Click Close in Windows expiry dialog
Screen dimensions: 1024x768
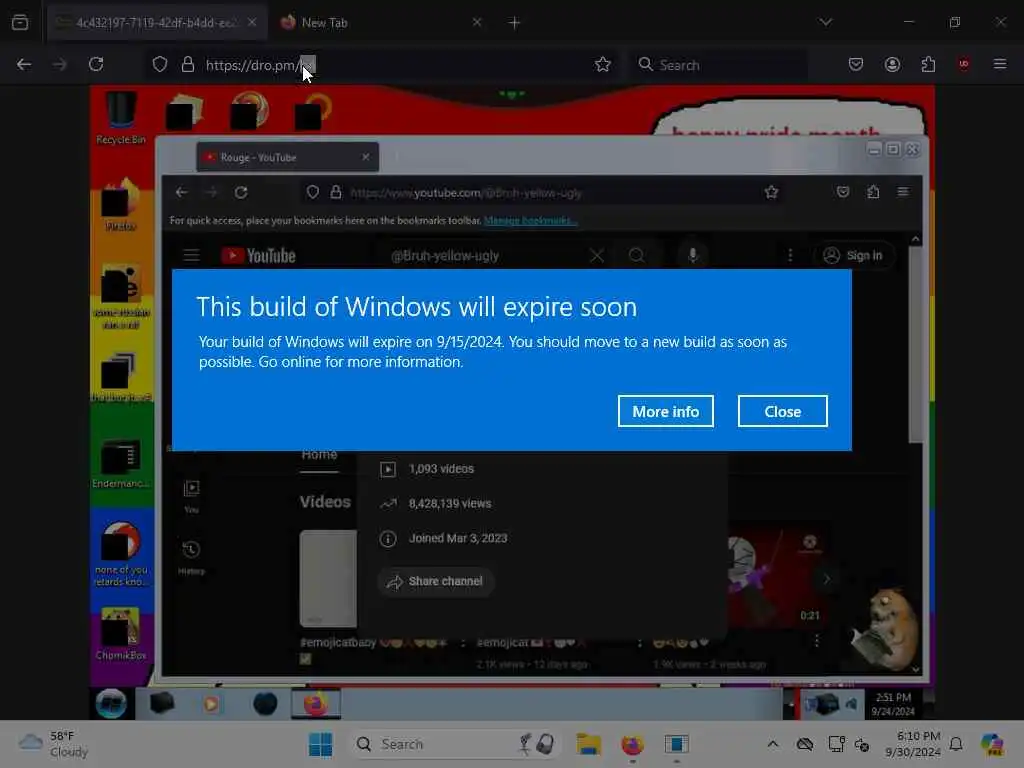[x=782, y=411]
